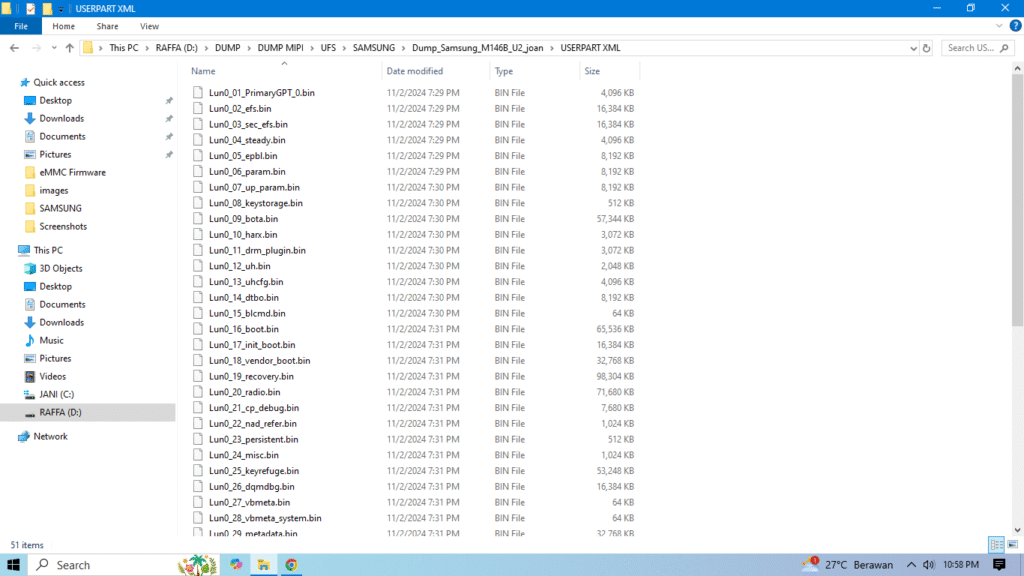This screenshot has height=576, width=1024.
Task: Open the Home ribbon tab
Action: click(x=63, y=26)
